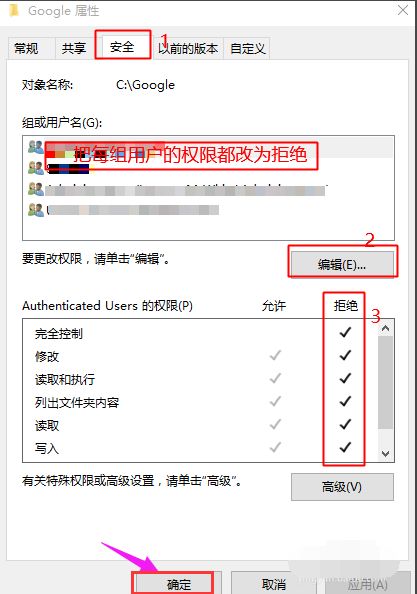
Task: Click the permissions list scroll-down arrow
Action: point(386,453)
